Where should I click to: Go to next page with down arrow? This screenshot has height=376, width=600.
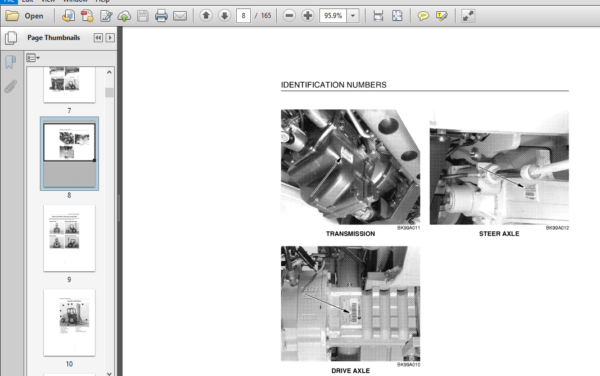[x=224, y=16]
